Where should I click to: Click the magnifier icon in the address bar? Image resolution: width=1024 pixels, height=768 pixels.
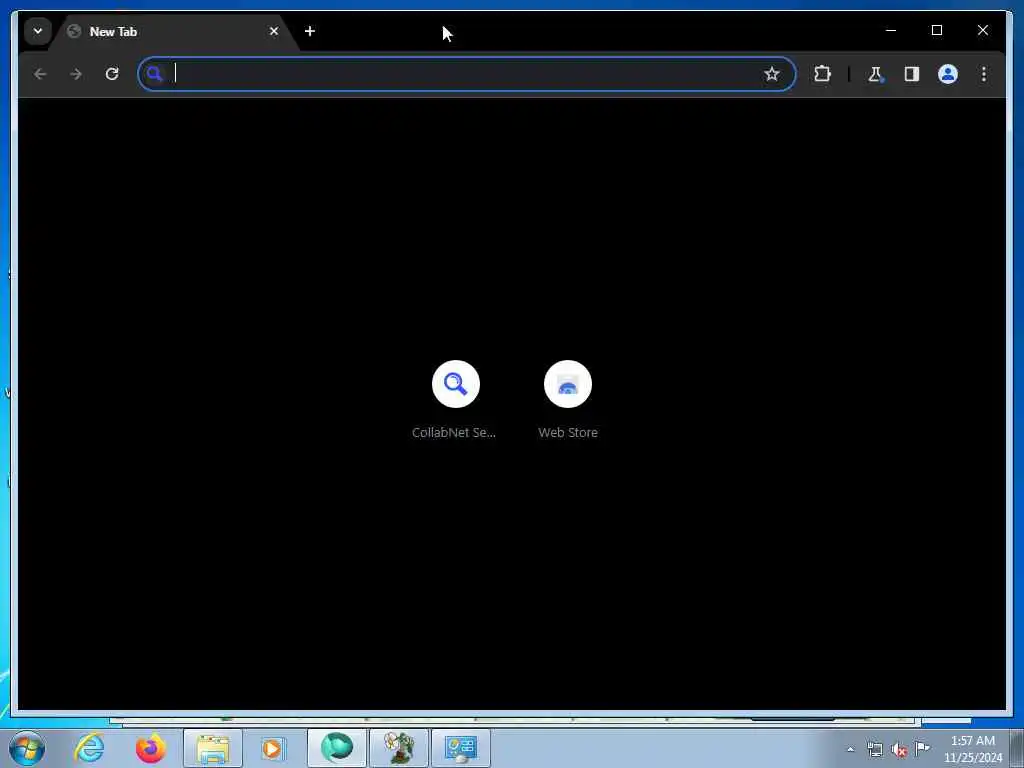[155, 74]
